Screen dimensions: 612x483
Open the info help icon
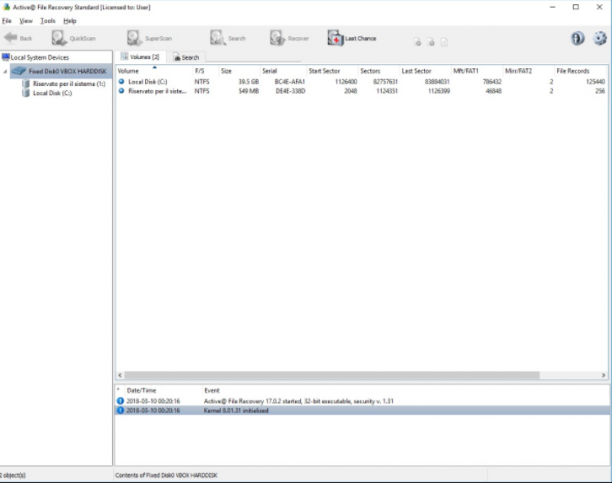tap(578, 38)
